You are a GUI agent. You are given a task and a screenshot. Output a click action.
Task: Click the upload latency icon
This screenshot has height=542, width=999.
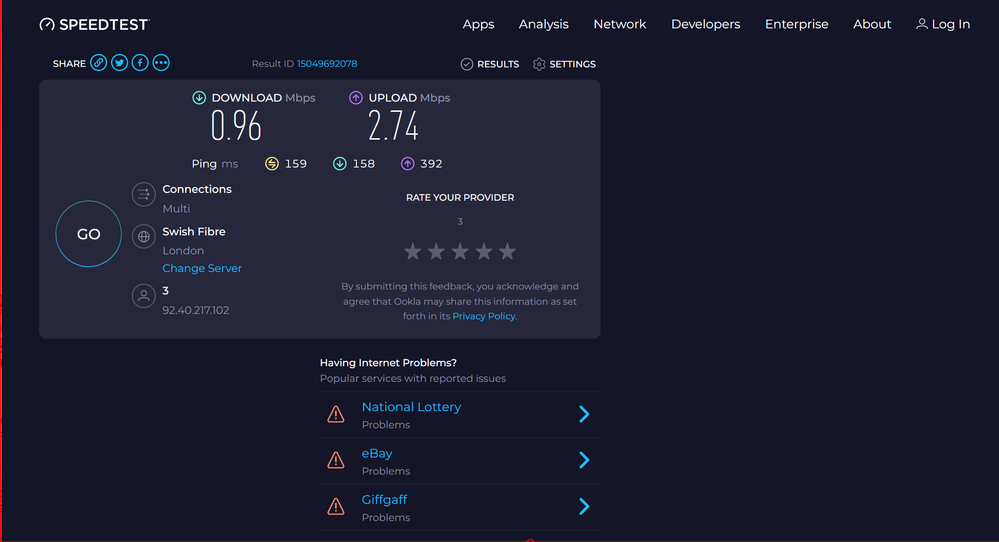[407, 164]
